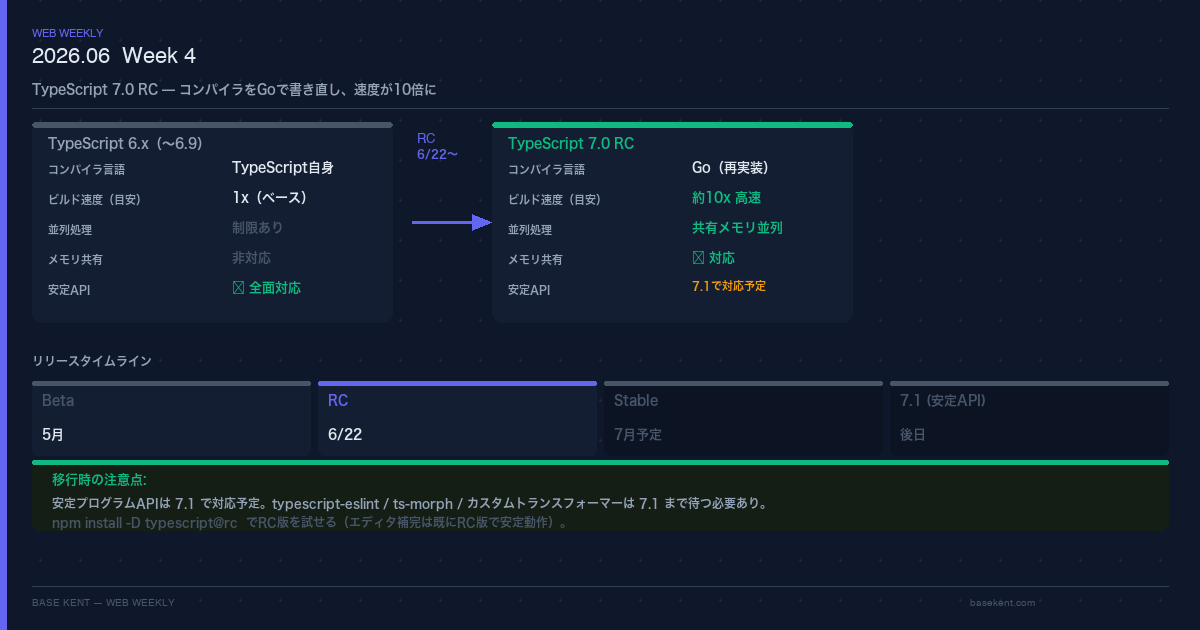1200x630 pixels.
Task: Click 'ビルド速度(目安)' label in 6.x card
Action: 94,200
